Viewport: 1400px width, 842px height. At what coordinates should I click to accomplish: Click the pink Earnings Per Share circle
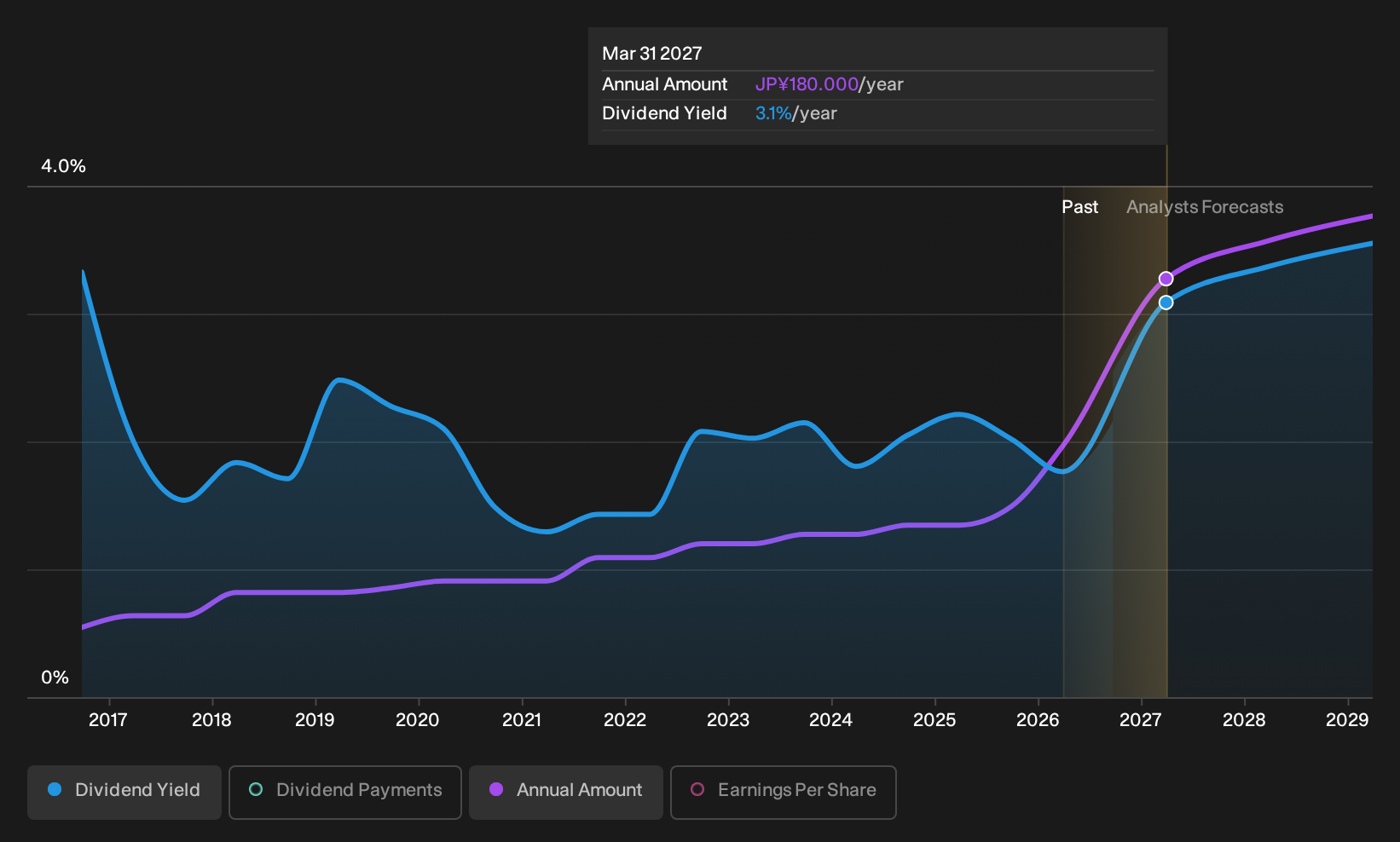[x=697, y=789]
